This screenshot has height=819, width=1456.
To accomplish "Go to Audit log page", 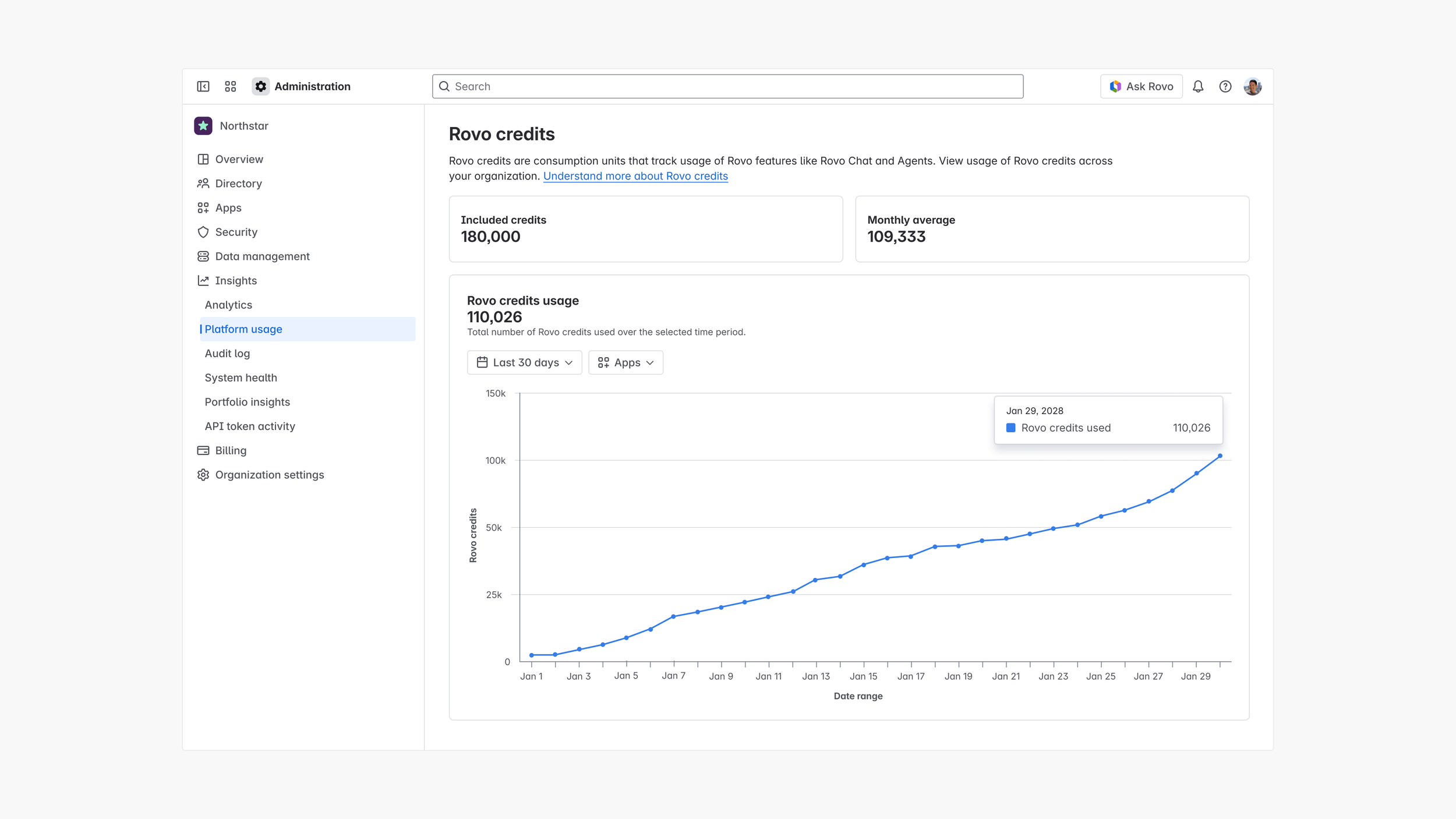I will pos(227,354).
